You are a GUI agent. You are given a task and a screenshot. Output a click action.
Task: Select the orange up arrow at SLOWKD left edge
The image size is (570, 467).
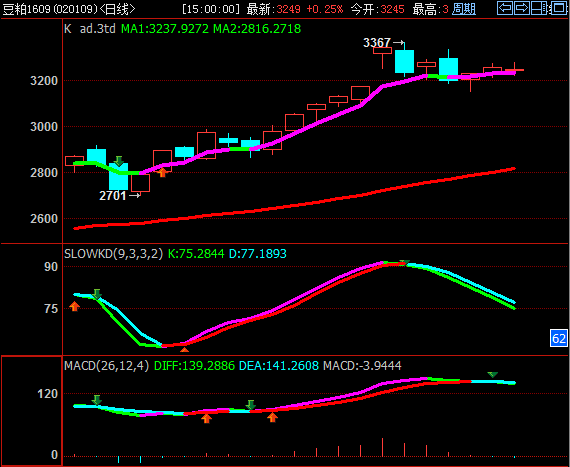coord(75,306)
